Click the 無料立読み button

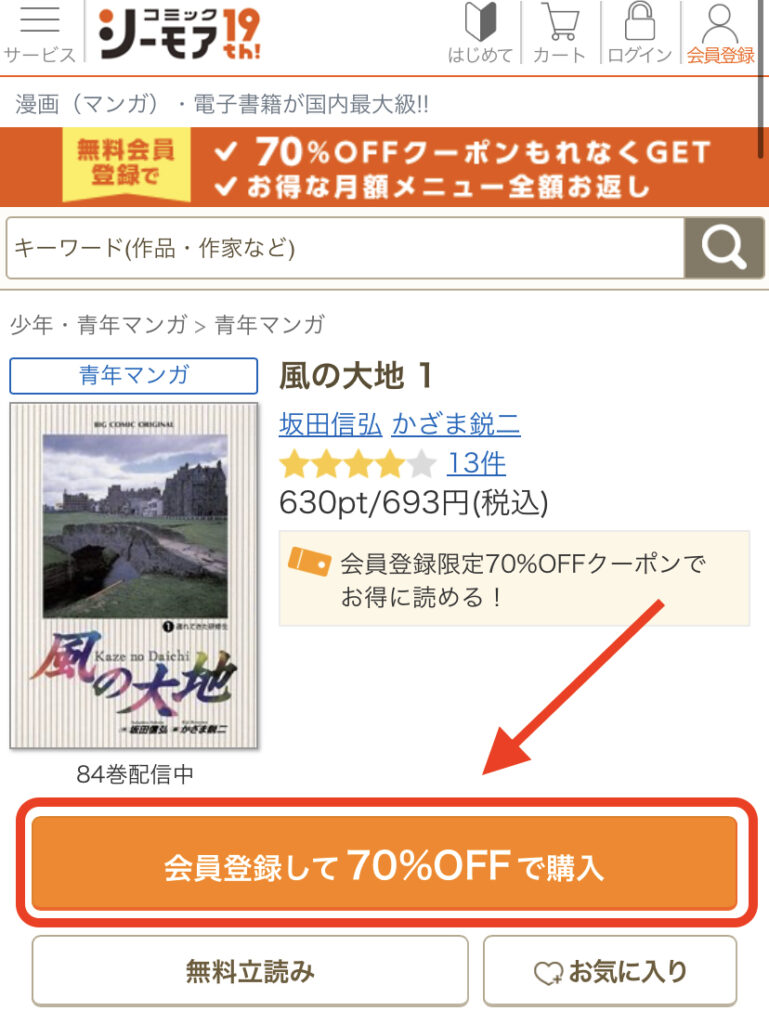pyautogui.click(x=250, y=971)
